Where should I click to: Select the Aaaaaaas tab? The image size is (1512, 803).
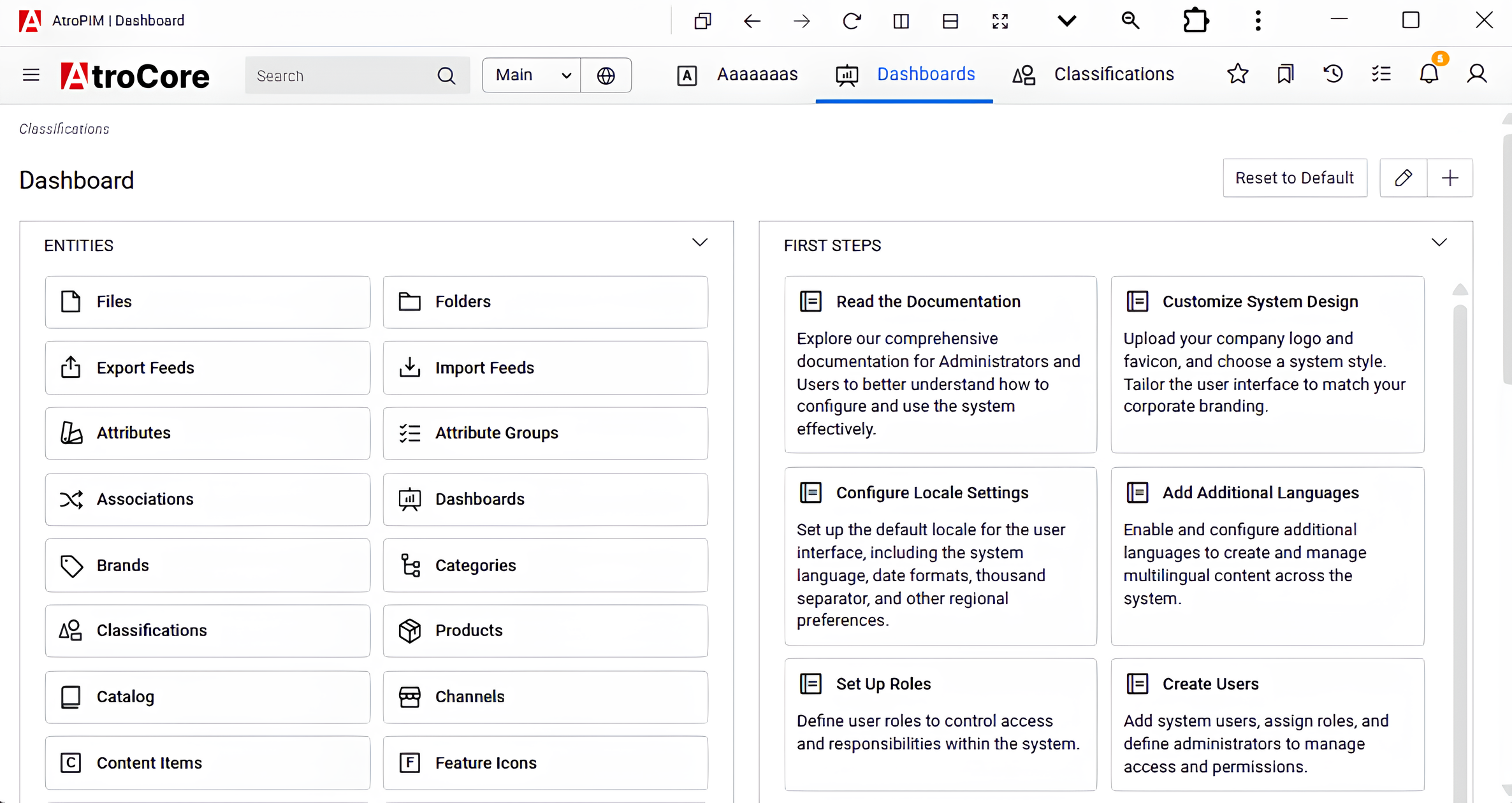click(x=757, y=74)
